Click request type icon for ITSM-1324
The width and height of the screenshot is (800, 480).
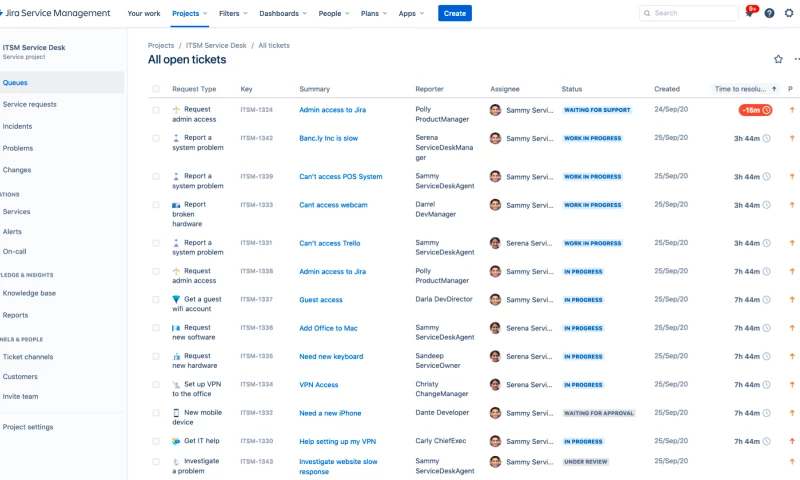[176, 110]
